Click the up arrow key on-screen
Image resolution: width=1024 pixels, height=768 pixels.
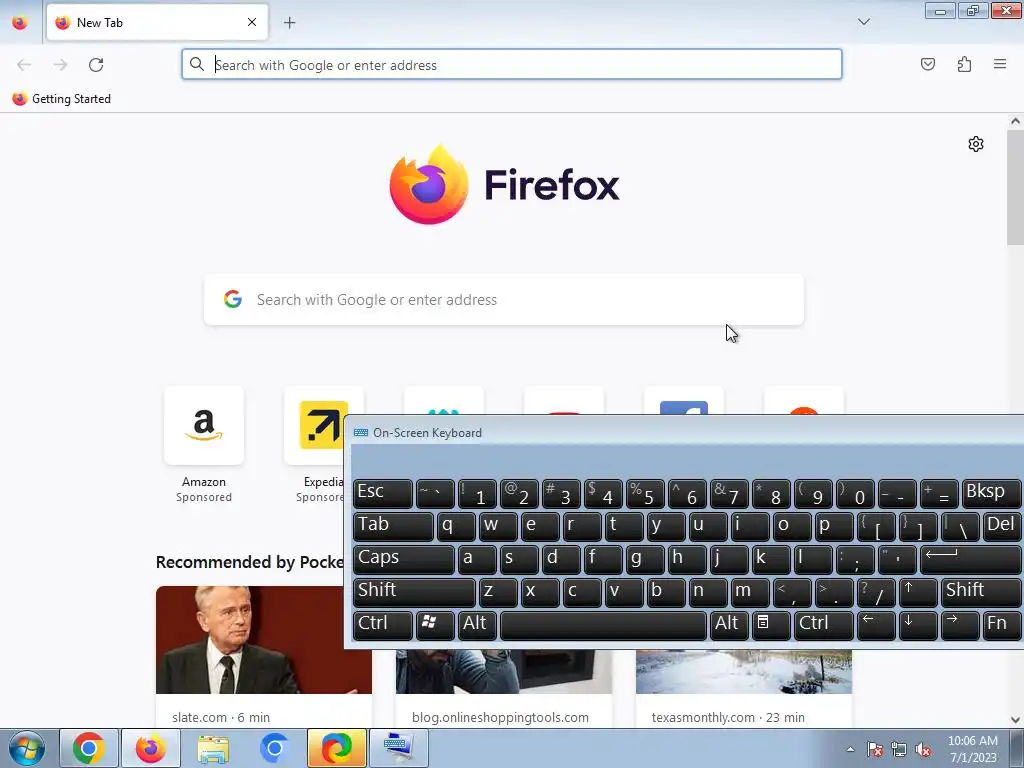[918, 592]
